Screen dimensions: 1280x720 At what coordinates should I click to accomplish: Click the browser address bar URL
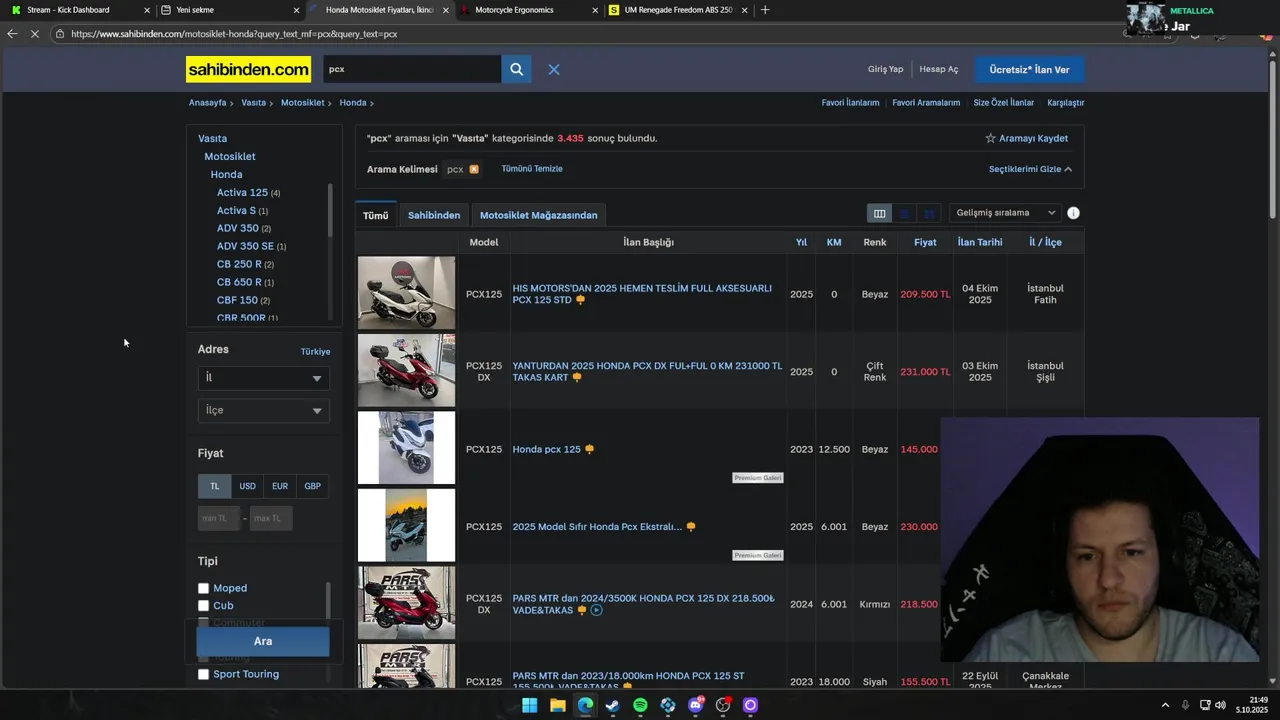pos(234,34)
